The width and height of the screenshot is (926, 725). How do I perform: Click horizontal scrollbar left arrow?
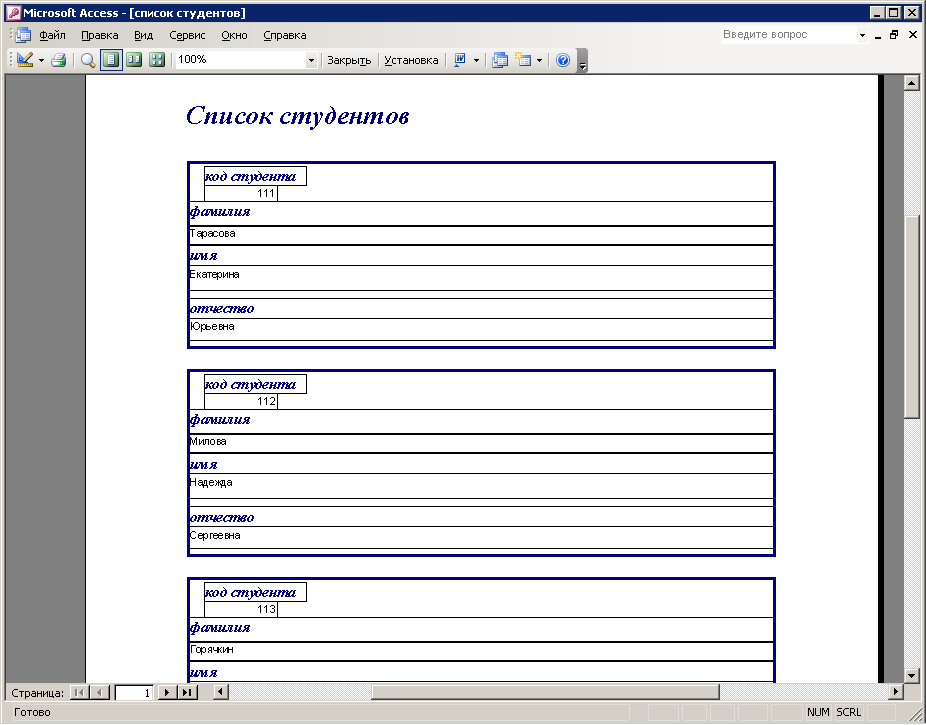221,692
